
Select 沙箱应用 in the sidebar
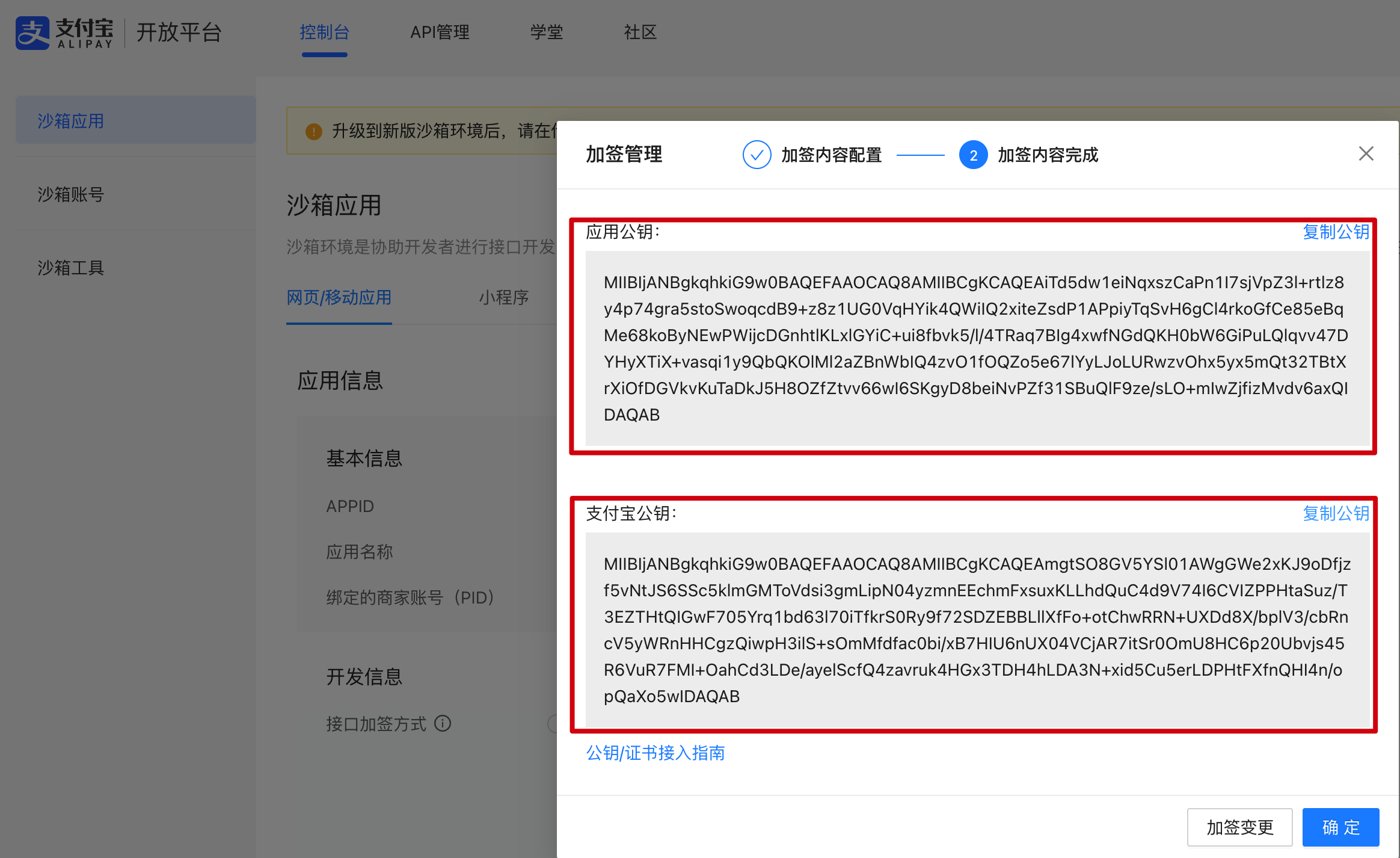point(136,120)
